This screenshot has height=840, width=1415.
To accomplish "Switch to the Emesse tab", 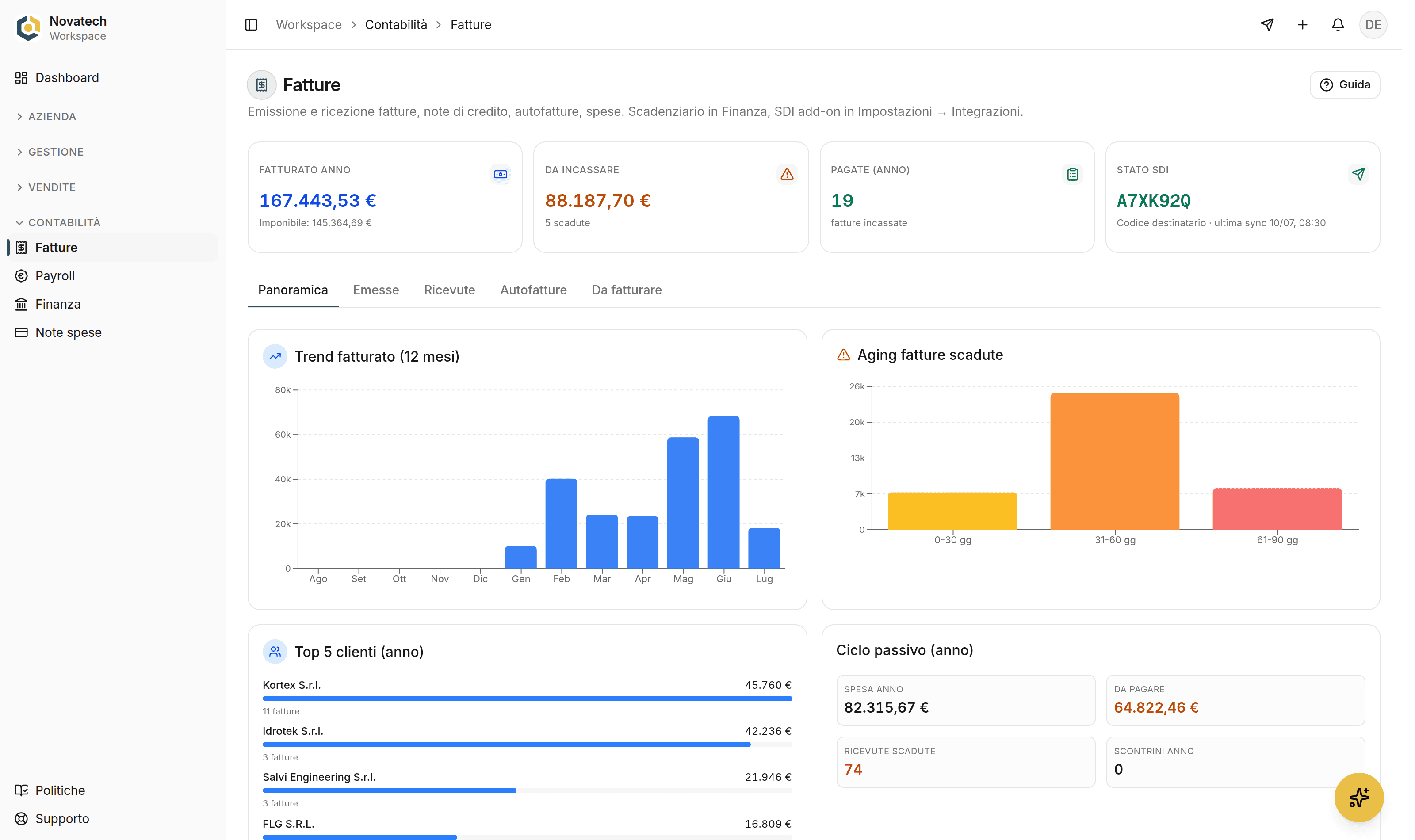I will click(376, 290).
